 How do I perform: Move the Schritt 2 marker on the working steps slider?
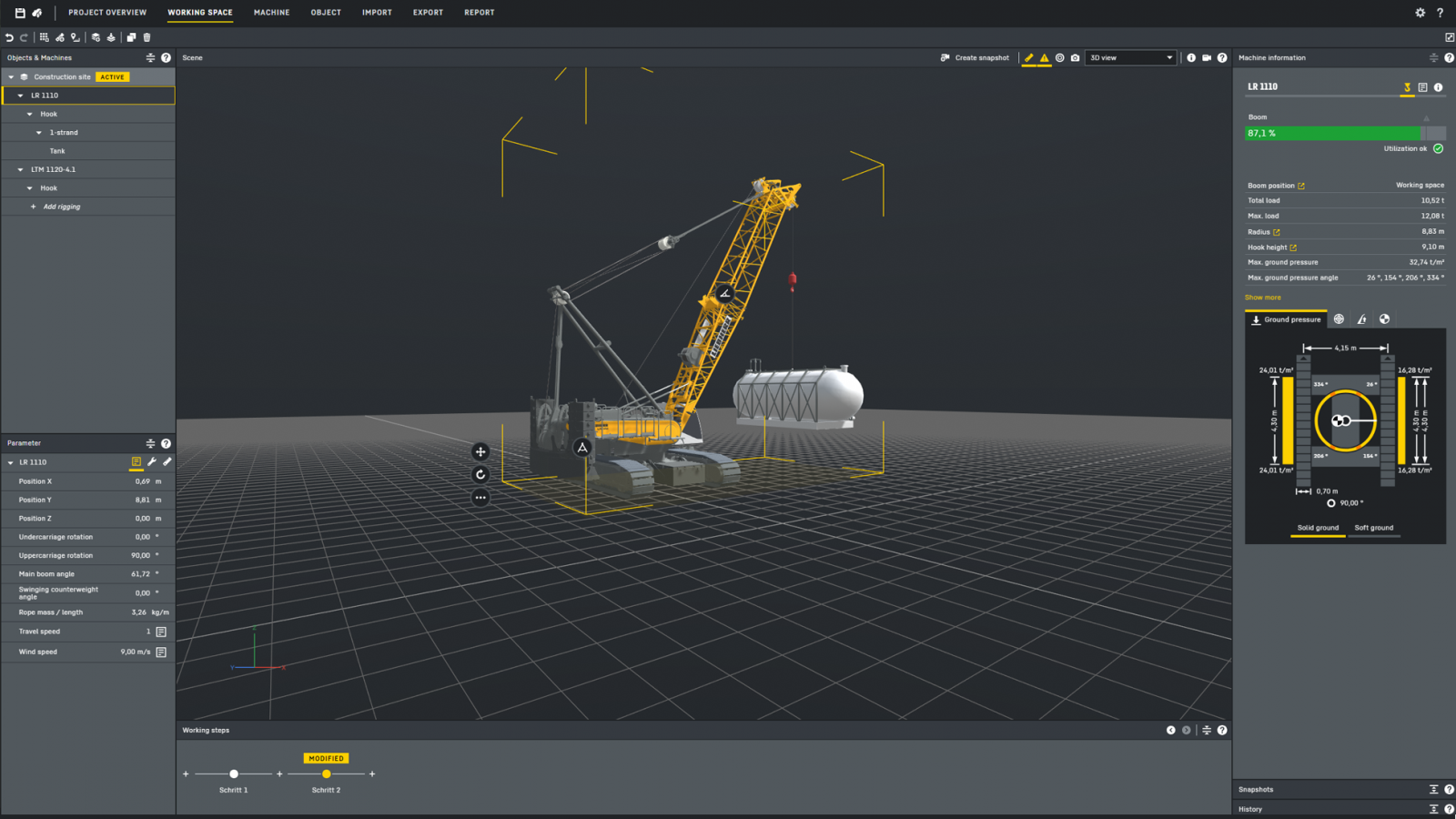point(327,773)
